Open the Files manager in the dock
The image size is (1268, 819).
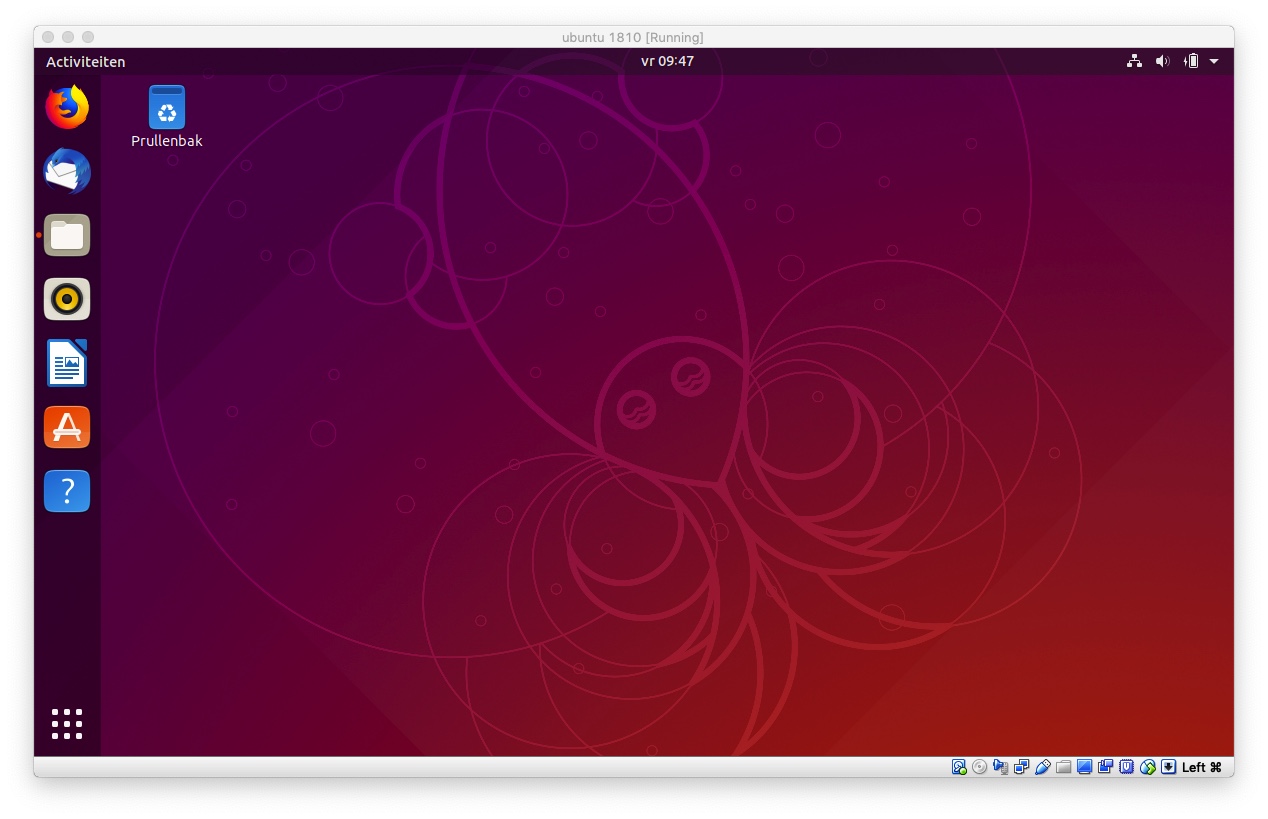click(x=67, y=236)
